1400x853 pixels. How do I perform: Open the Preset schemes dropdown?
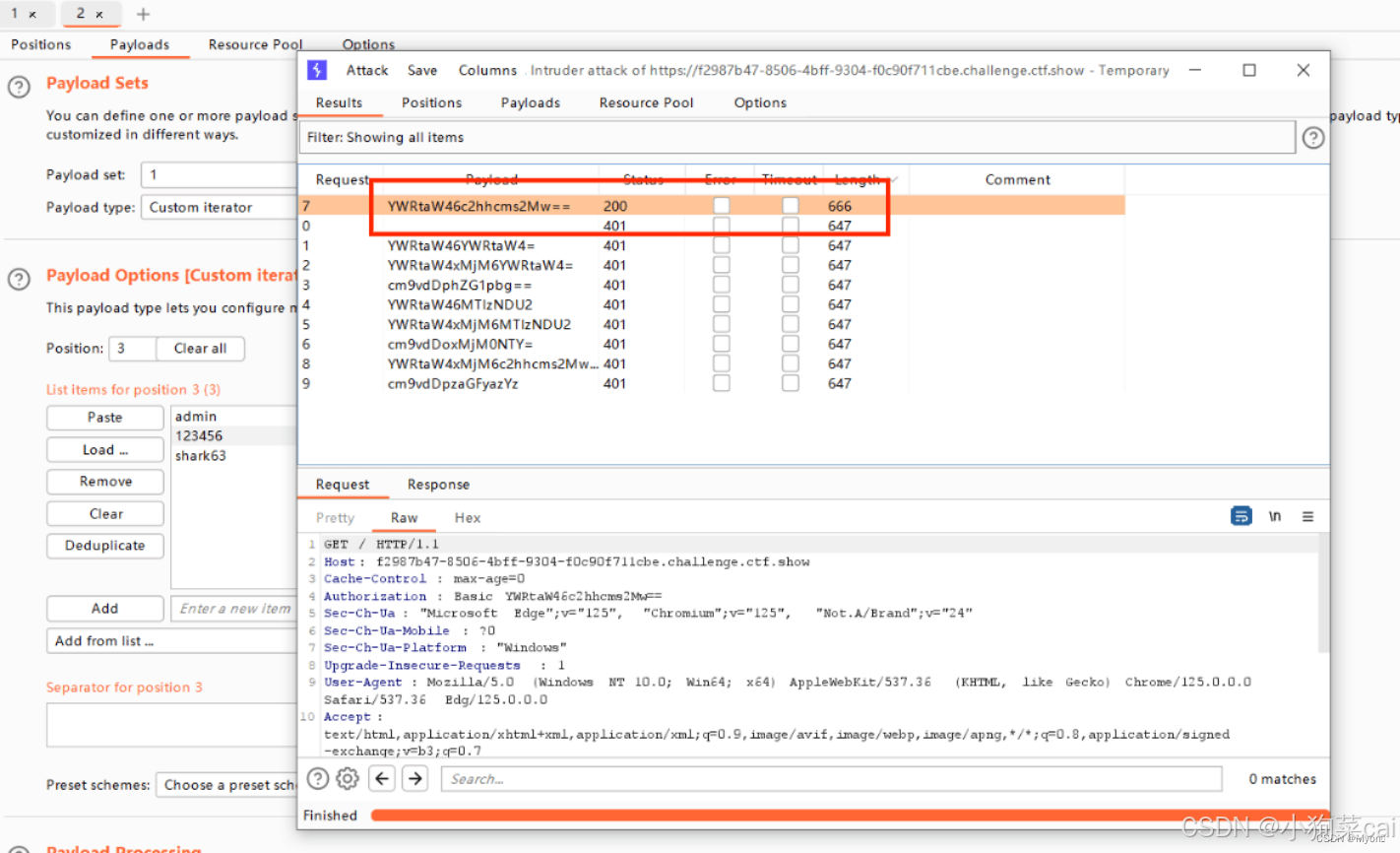point(226,785)
